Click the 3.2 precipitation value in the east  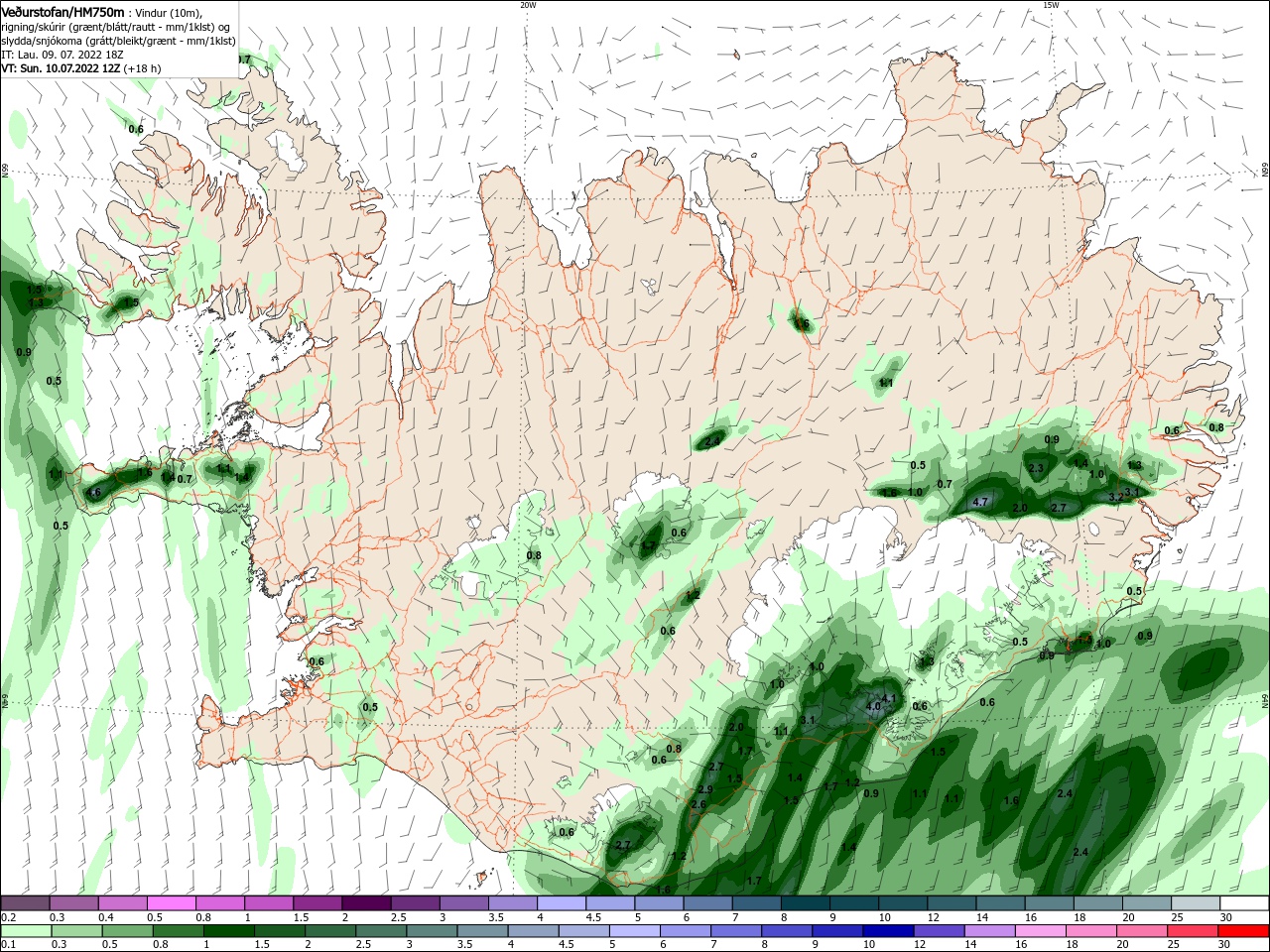[1116, 497]
